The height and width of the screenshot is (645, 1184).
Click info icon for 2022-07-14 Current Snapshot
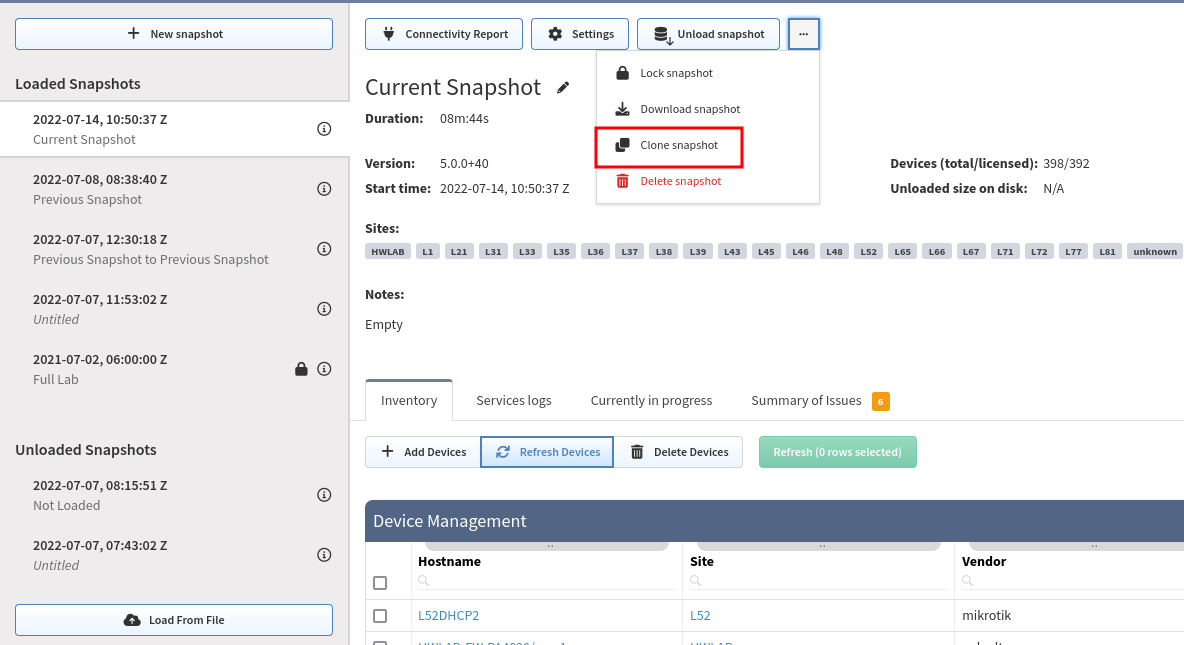click(x=324, y=129)
